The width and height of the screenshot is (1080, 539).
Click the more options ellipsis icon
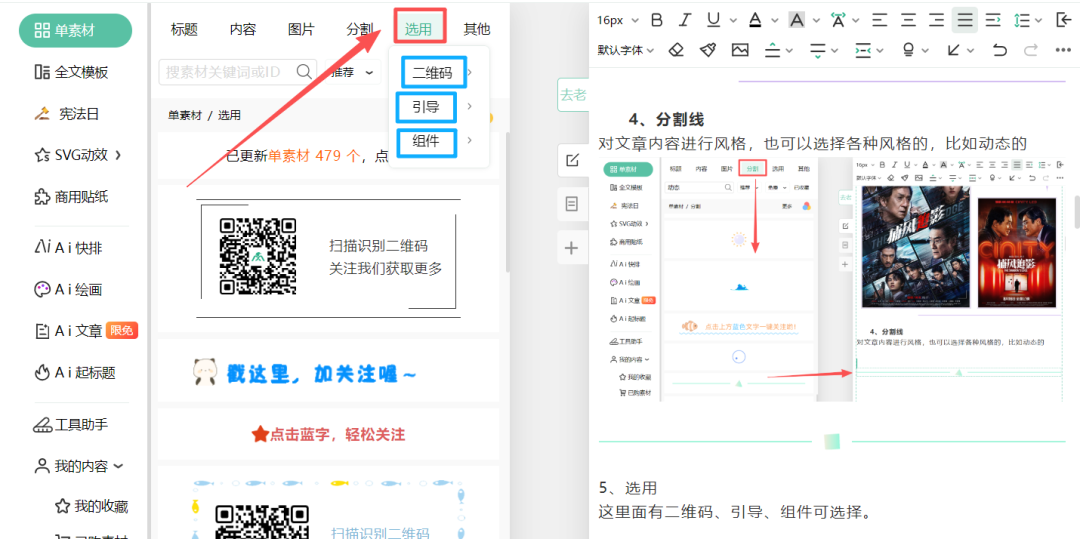[x=1063, y=50]
